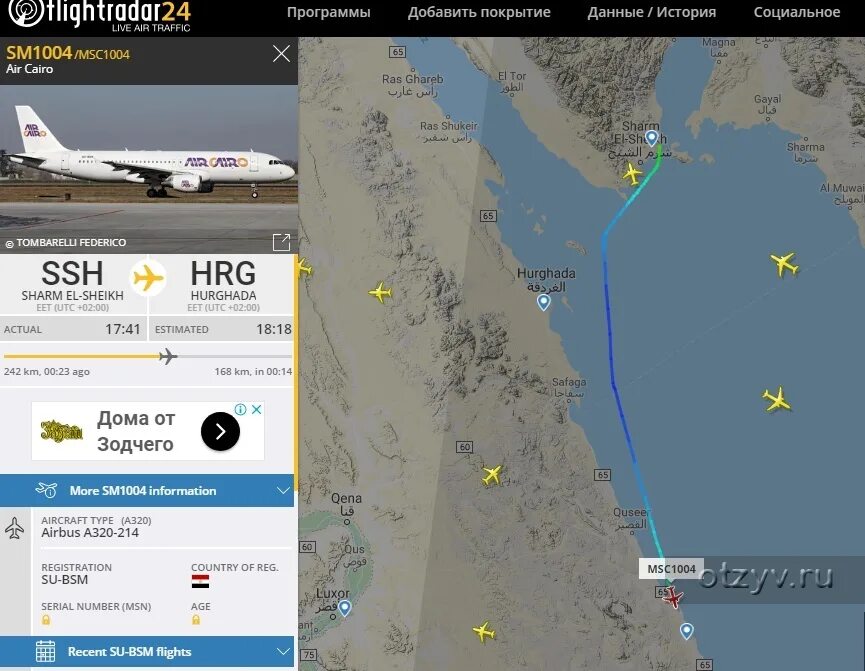The image size is (865, 671).
Task: Open the expand photo icon on aircraft image
Action: (x=281, y=242)
